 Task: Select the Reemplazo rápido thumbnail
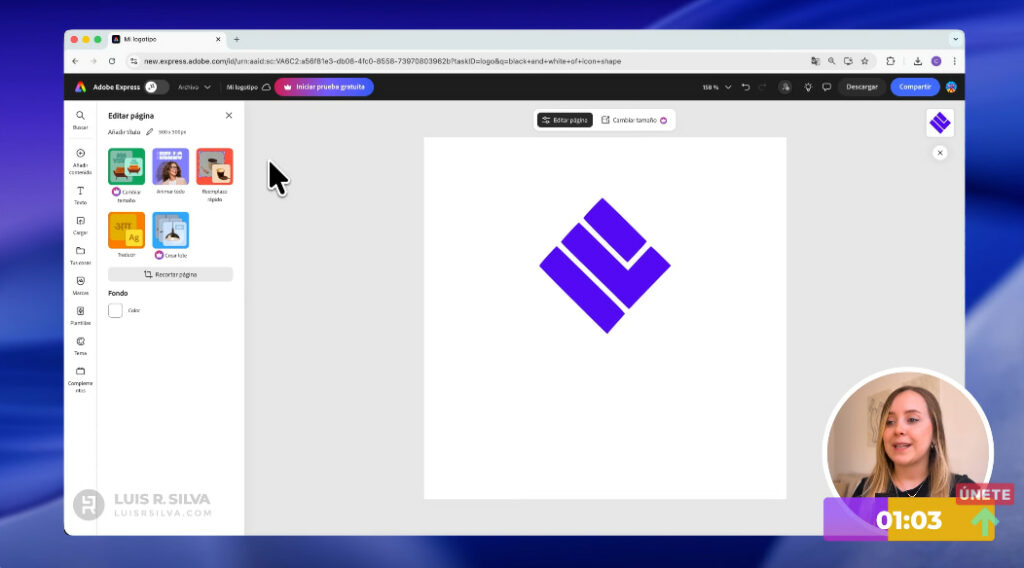coord(215,166)
